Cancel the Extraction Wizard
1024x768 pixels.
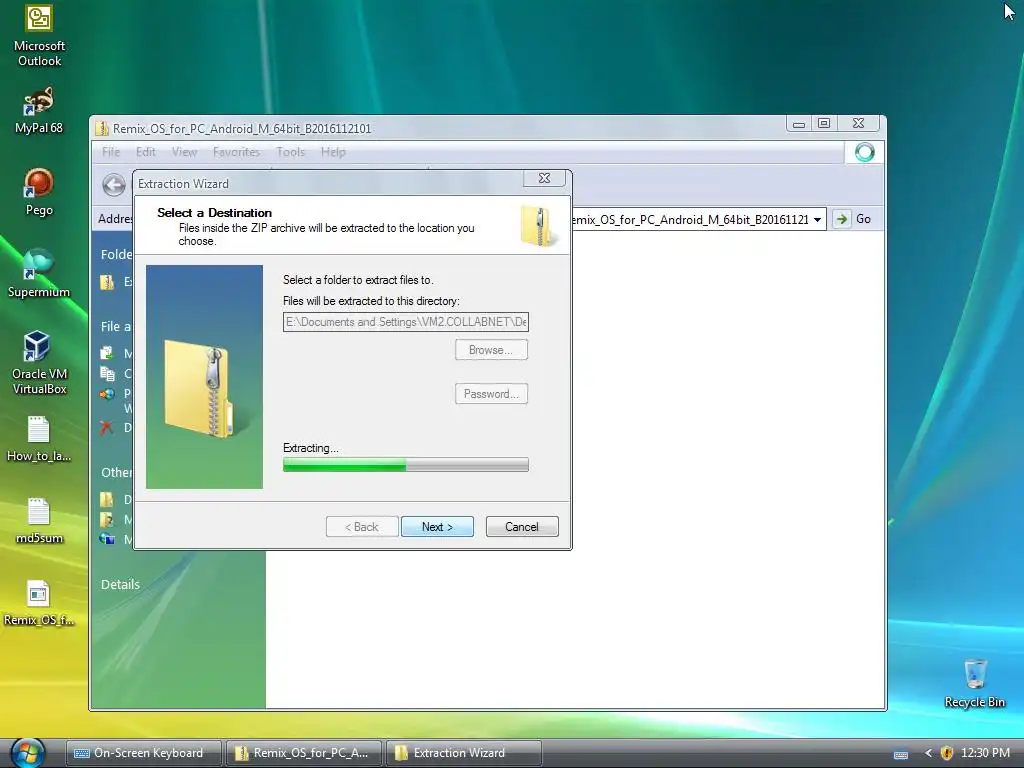522,526
